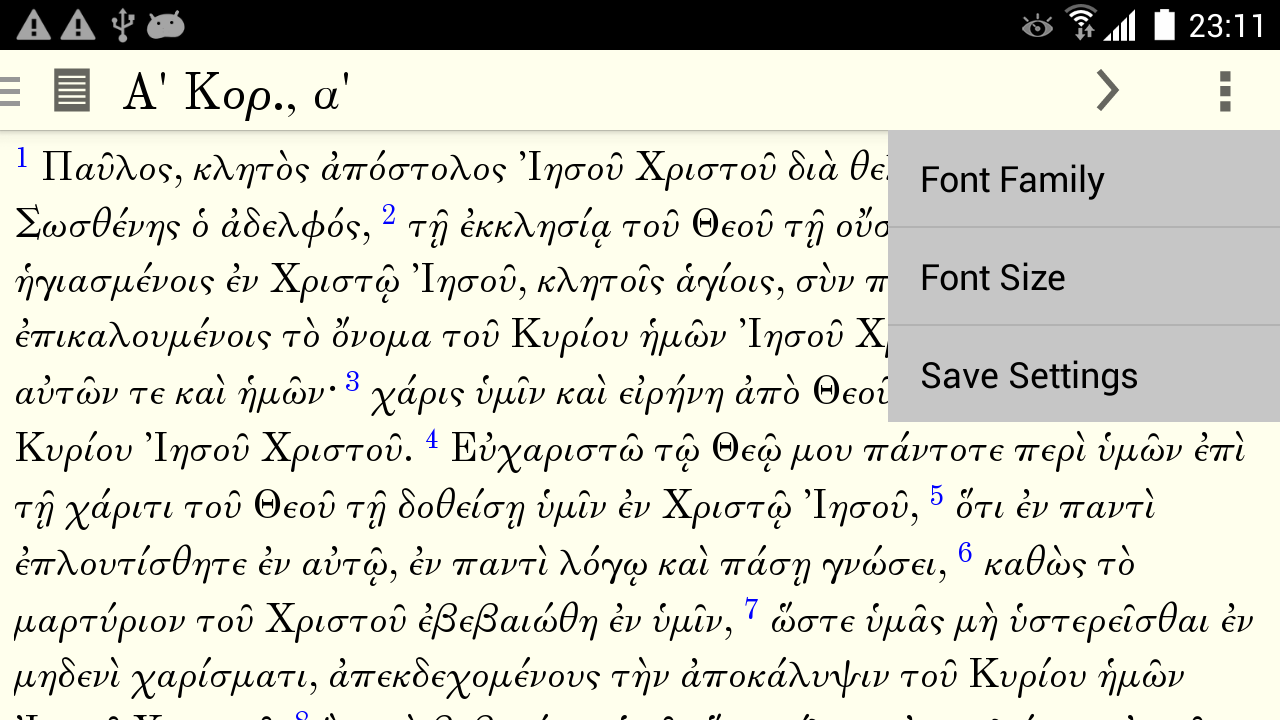Tap verse number 1 before Παῦλος
The image size is (1280, 720).
tap(22, 158)
